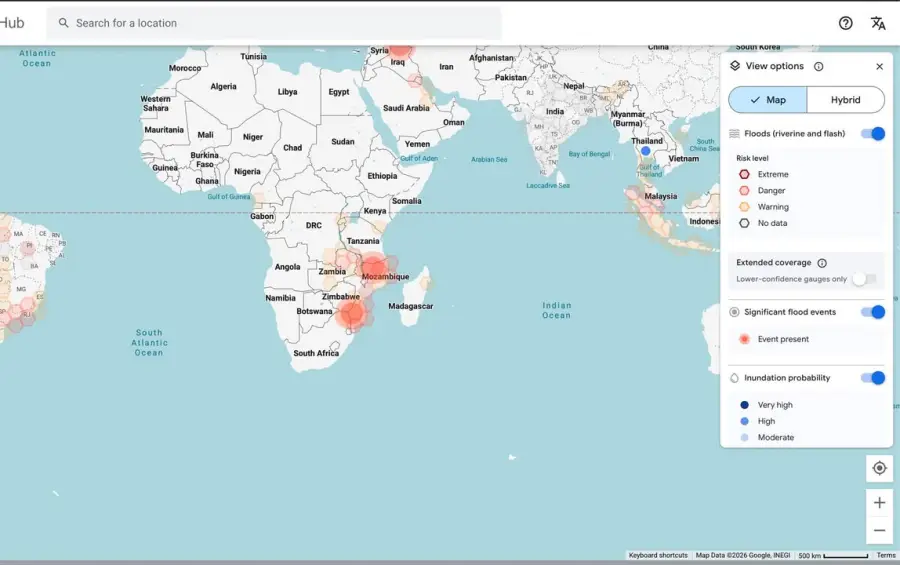Click the Extreme risk level swatch
The height and width of the screenshot is (565, 900).
[744, 175]
